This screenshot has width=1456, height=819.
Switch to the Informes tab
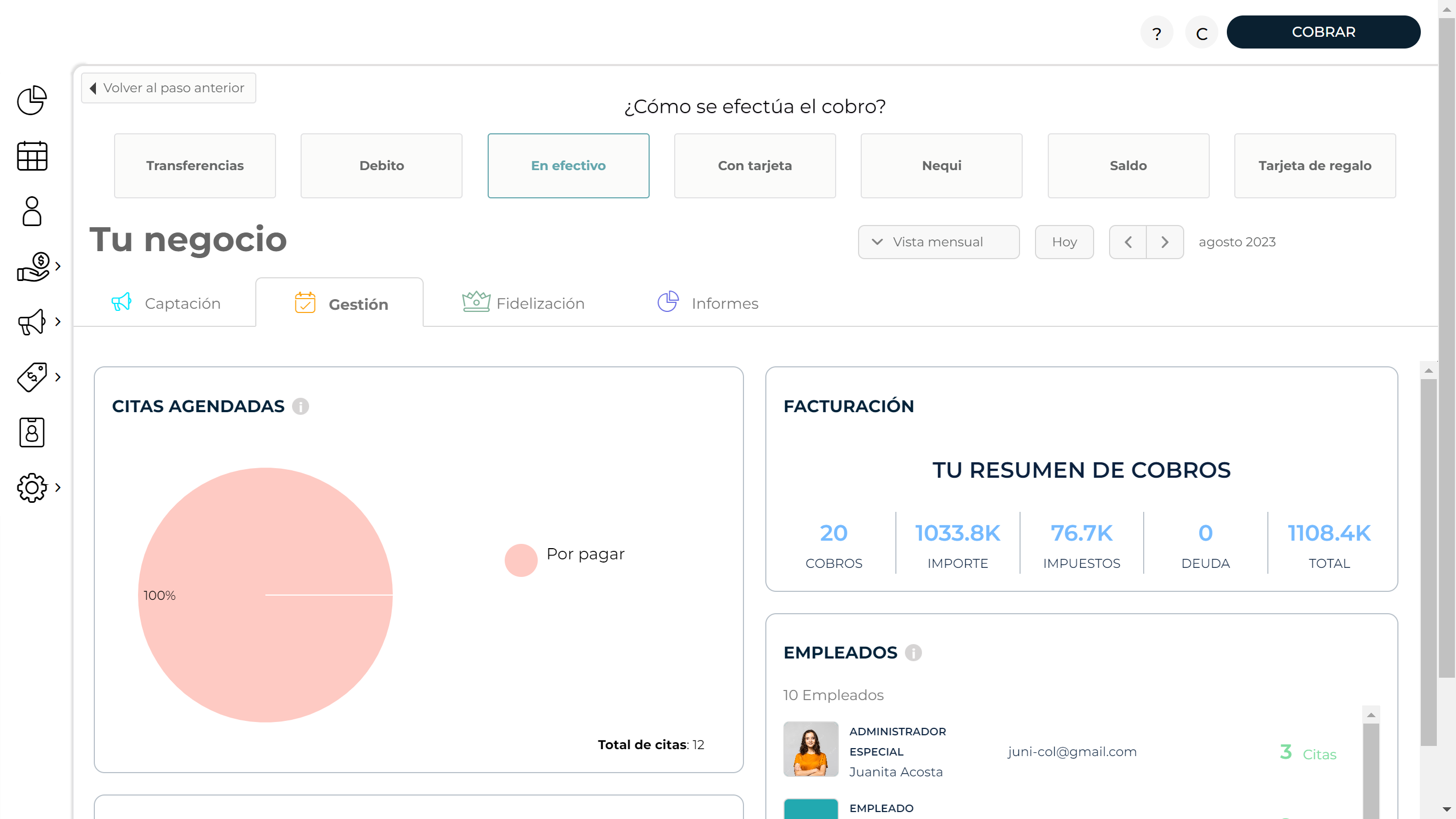708,303
